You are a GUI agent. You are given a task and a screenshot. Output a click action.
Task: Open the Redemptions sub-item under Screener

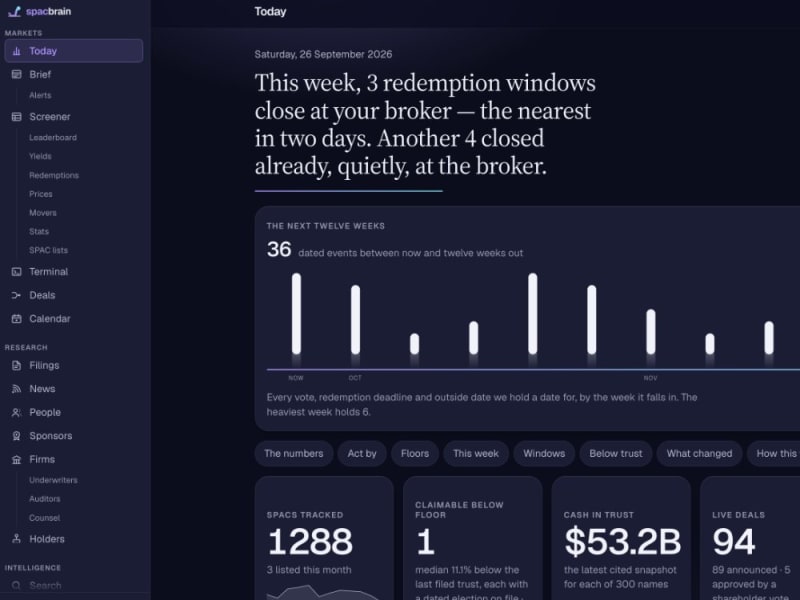54,176
